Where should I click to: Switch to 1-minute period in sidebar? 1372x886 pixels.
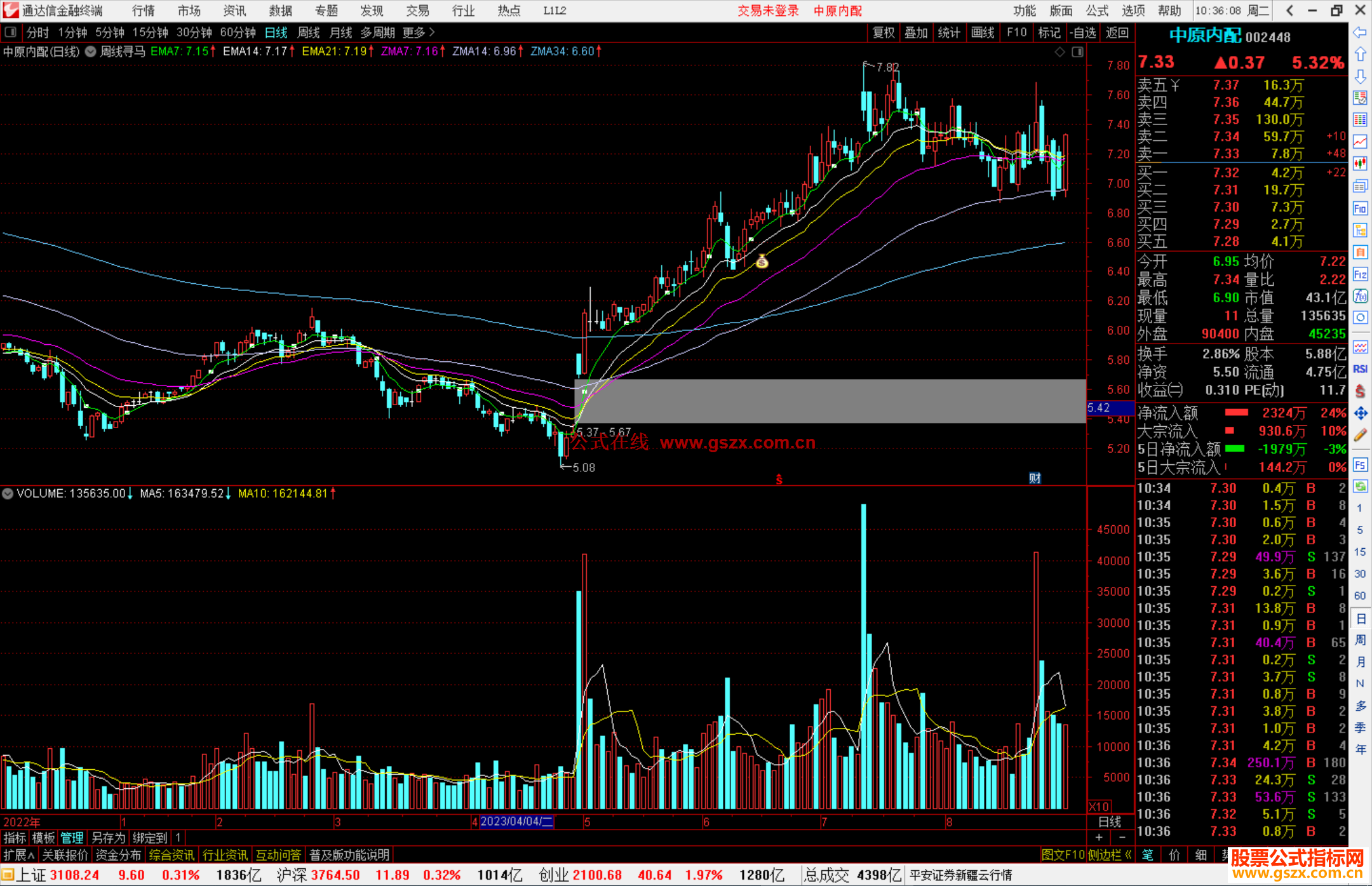click(x=1359, y=508)
